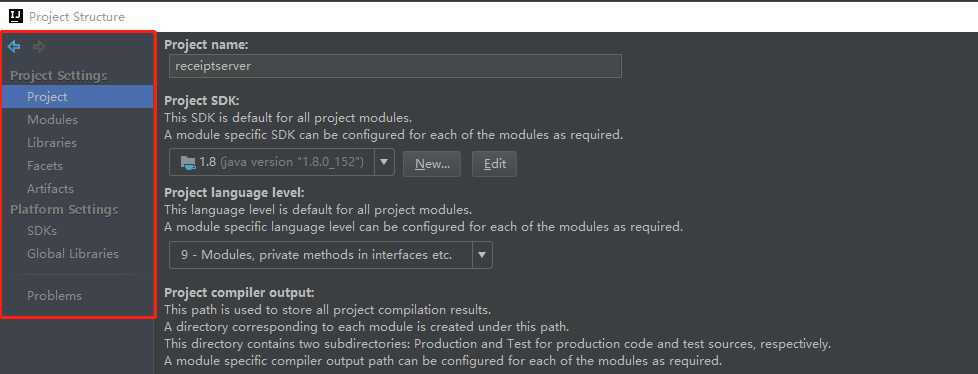Select Artifacts in the sidebar
Screen dimensions: 978x374
tap(50, 188)
